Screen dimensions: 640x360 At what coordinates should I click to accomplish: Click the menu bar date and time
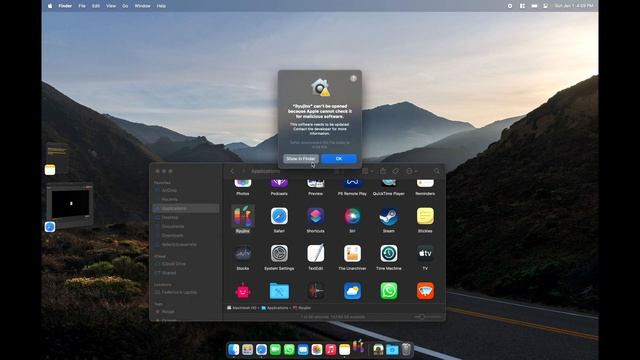[x=573, y=6]
